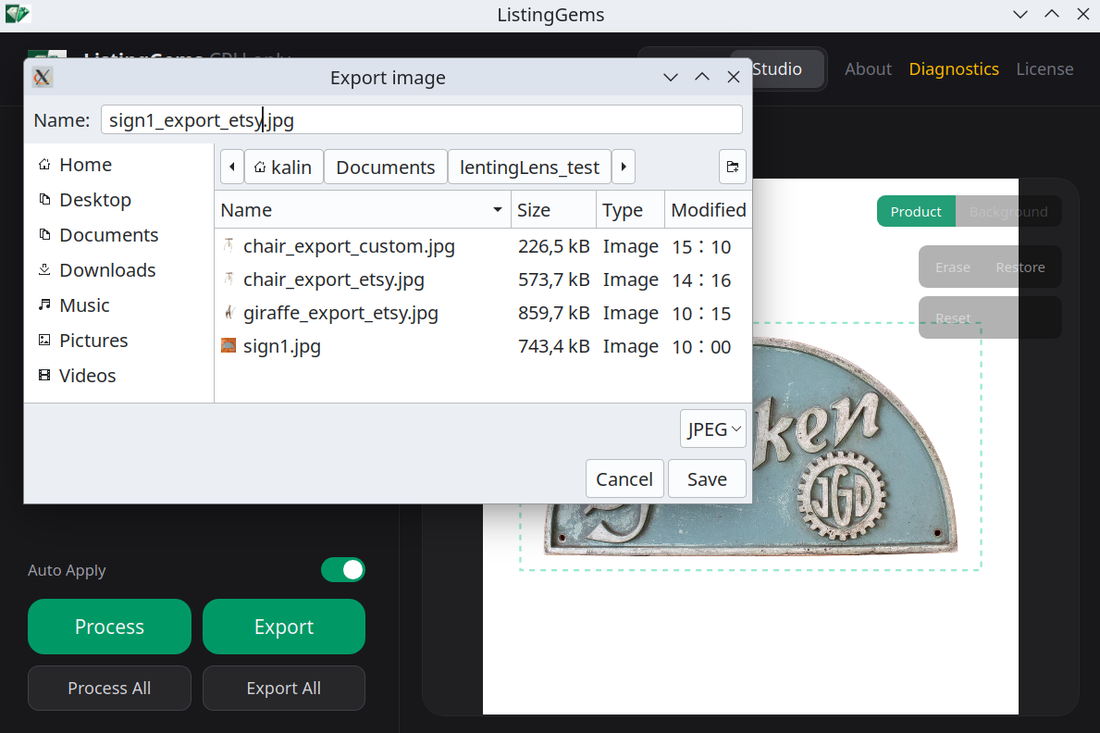Select the Product mode tab
The height and width of the screenshot is (733, 1100).
915,211
